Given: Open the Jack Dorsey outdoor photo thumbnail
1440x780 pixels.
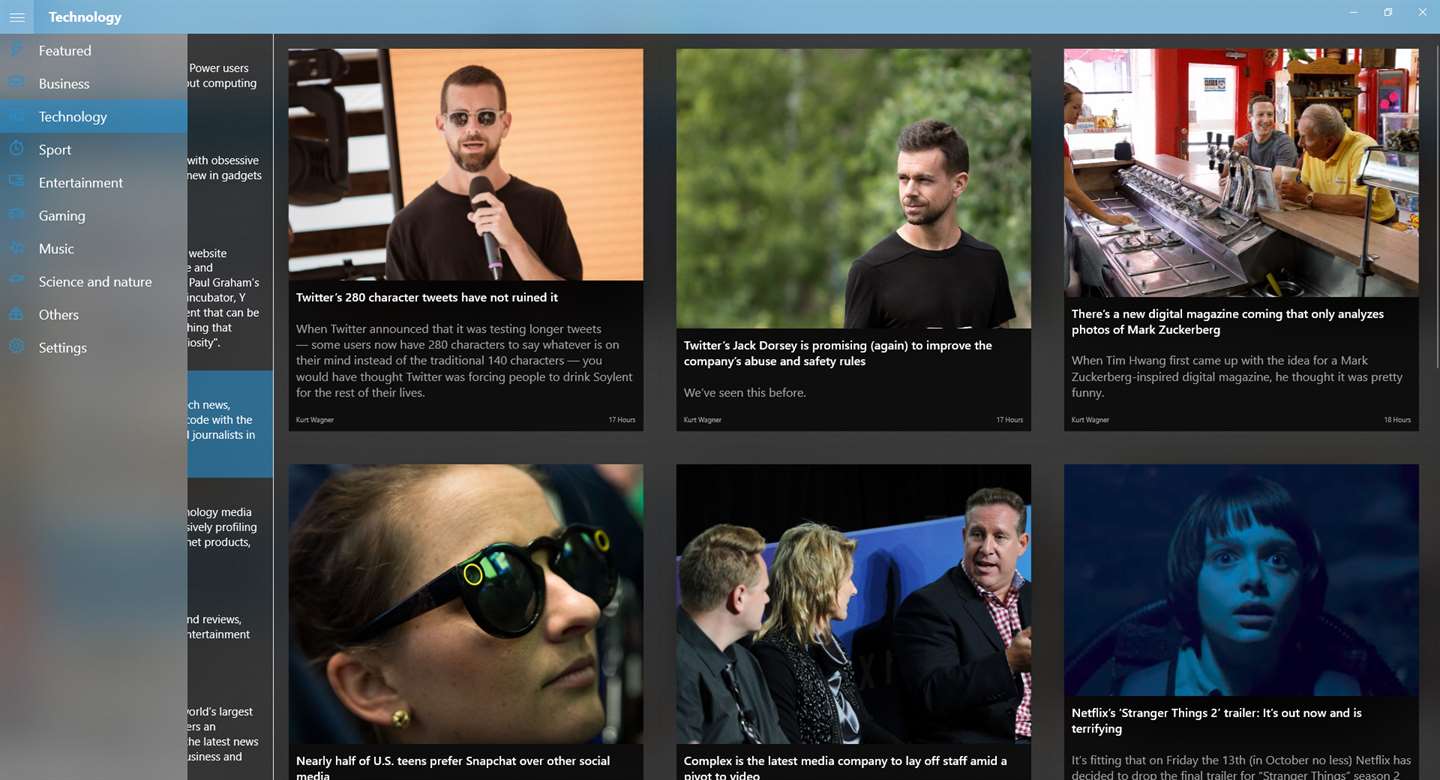Looking at the screenshot, I should [853, 189].
